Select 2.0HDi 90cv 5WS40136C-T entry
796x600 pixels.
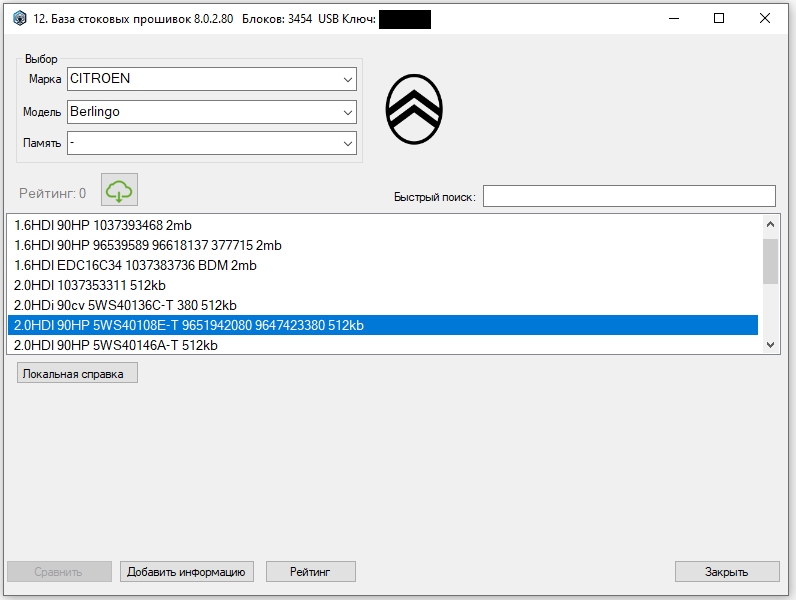[383, 305]
